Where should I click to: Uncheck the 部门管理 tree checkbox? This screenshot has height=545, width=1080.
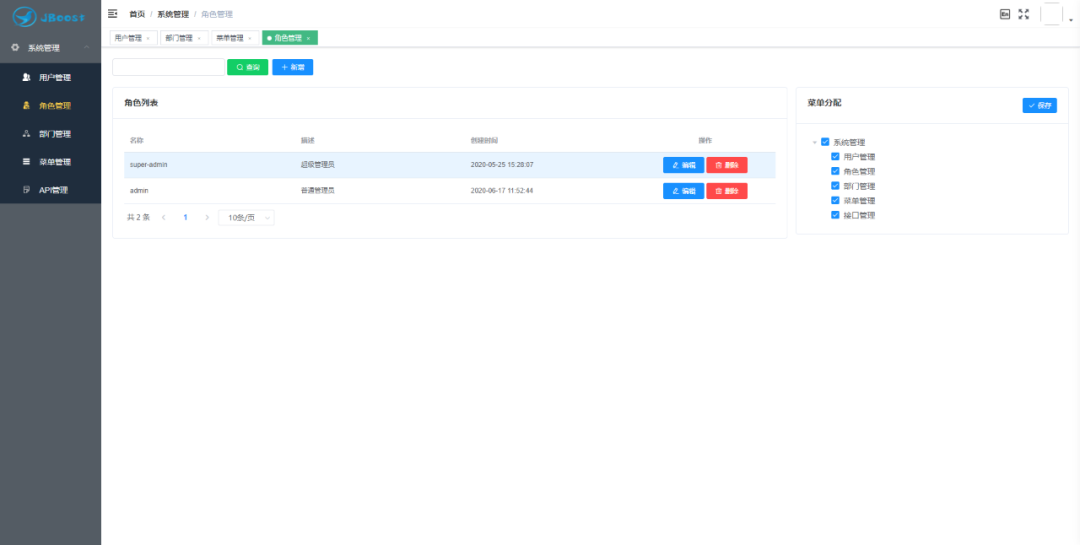pyautogui.click(x=835, y=186)
